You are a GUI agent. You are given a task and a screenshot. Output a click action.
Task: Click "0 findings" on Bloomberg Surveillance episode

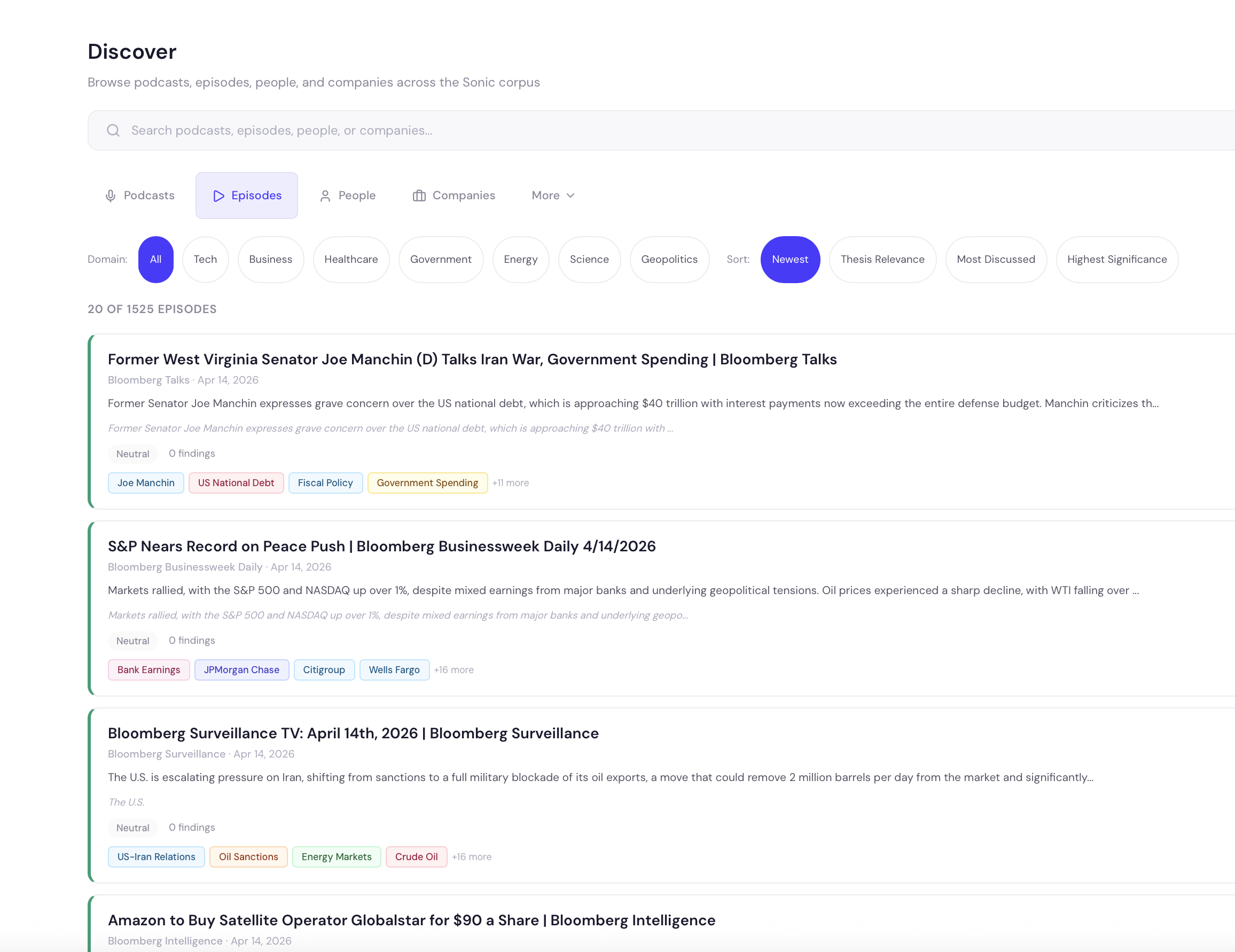tap(192, 828)
